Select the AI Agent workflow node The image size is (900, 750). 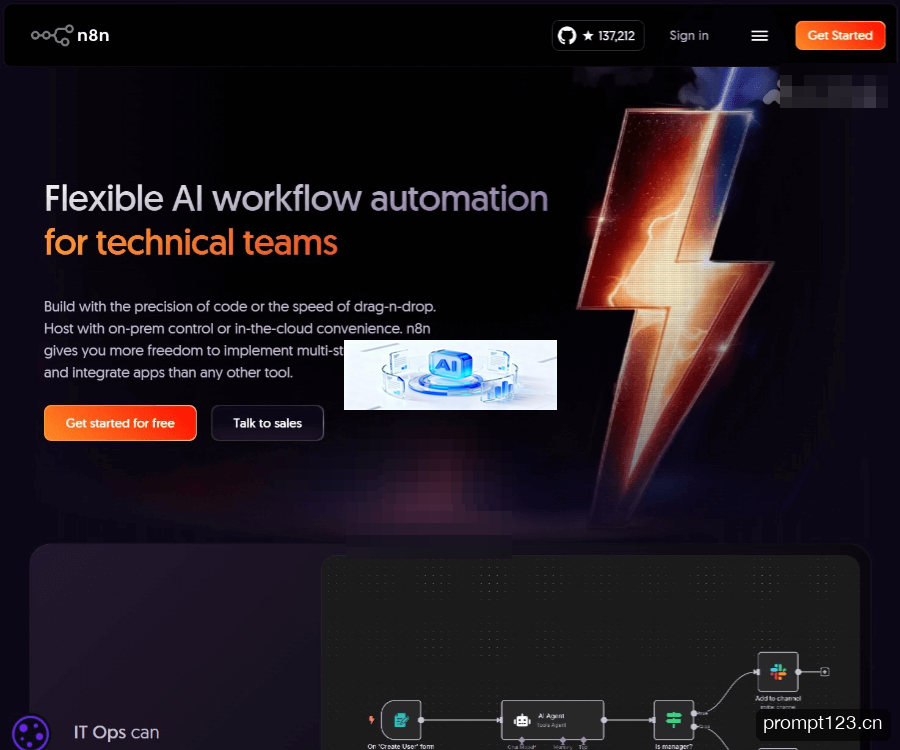click(x=552, y=720)
